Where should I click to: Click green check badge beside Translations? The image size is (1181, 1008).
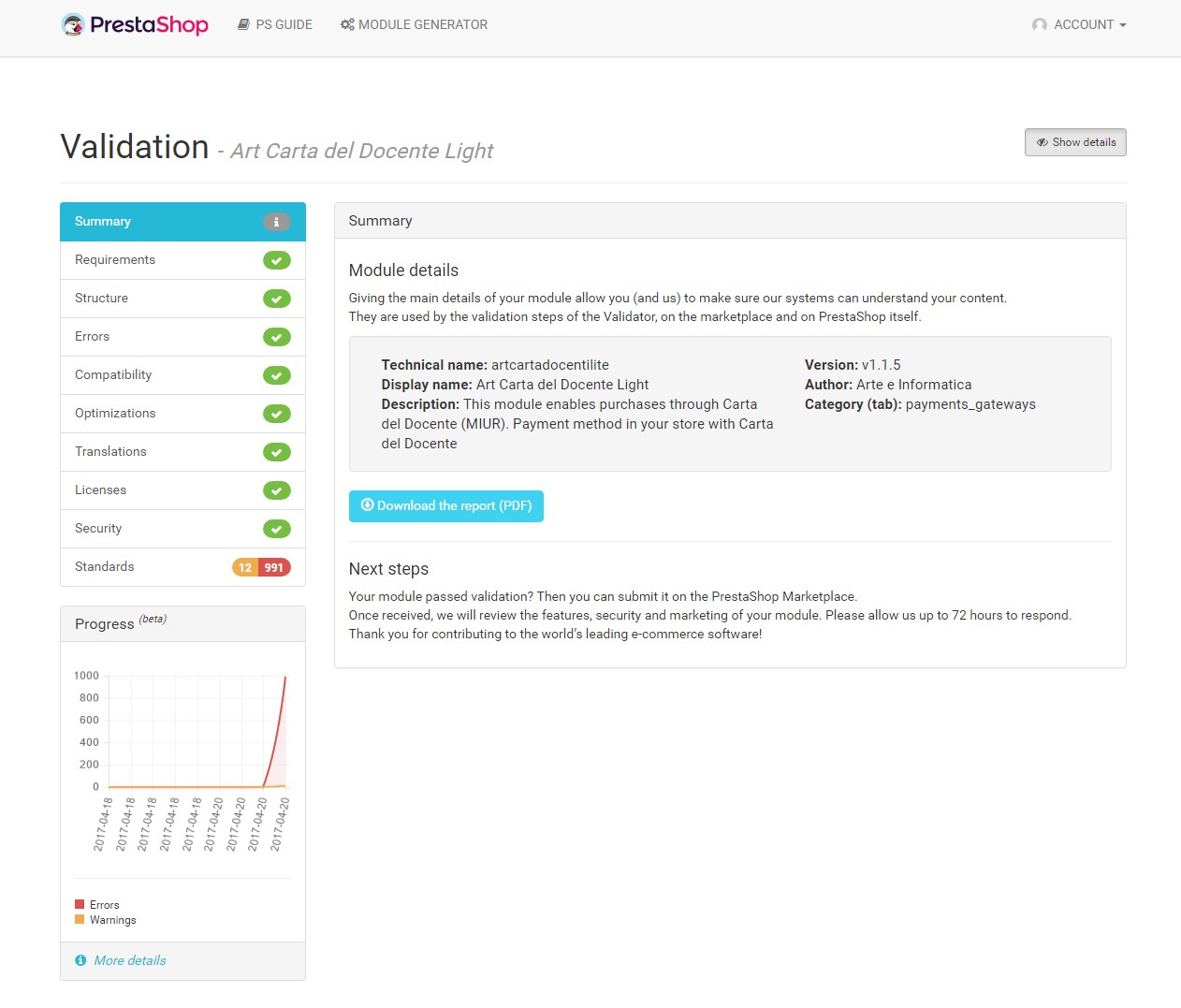277,452
